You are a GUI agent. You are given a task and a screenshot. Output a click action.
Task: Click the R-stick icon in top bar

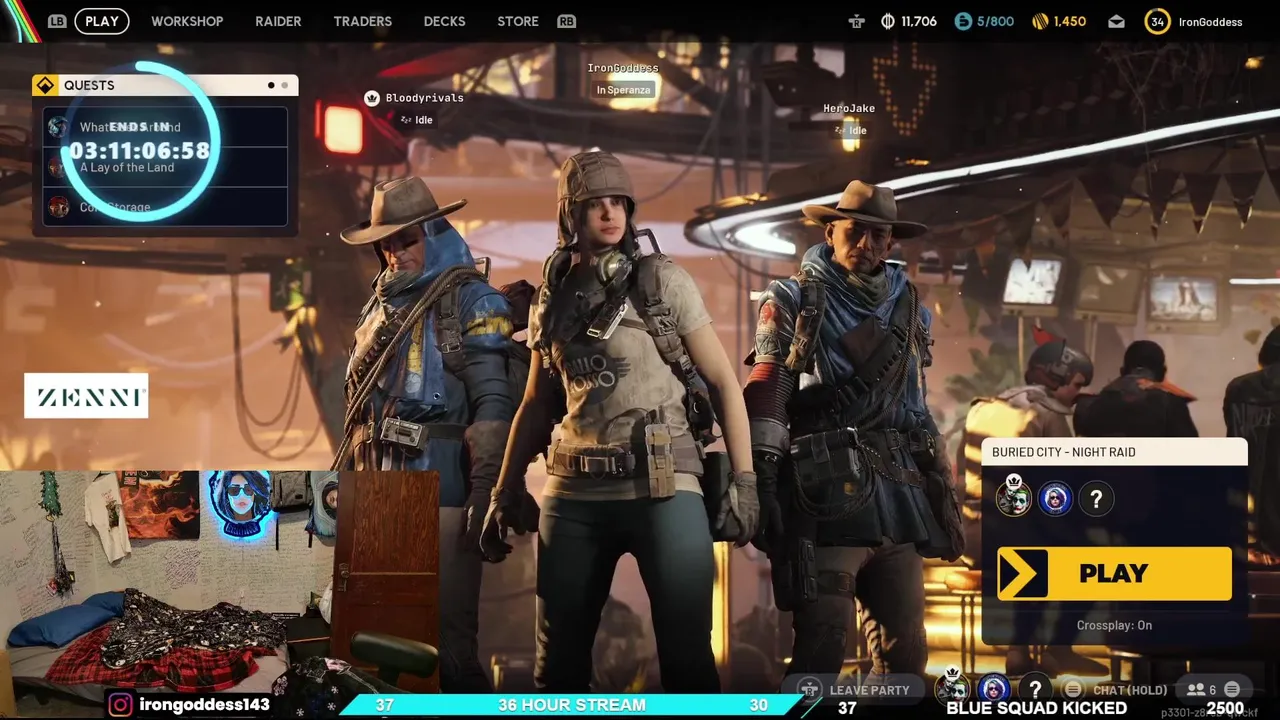click(857, 21)
